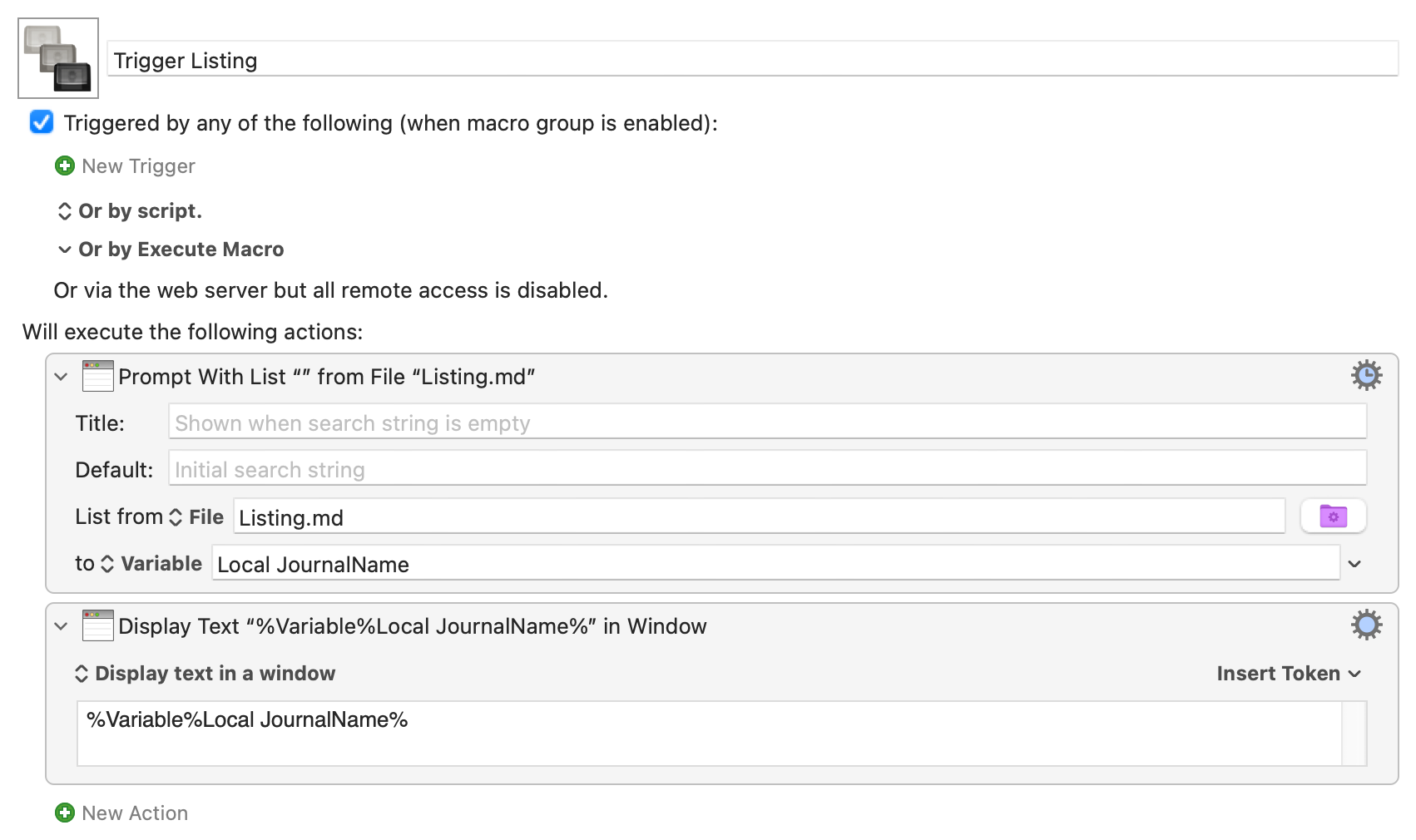Click the Trigger Listing macro name field
This screenshot has width=1416, height=840.
[x=753, y=60]
